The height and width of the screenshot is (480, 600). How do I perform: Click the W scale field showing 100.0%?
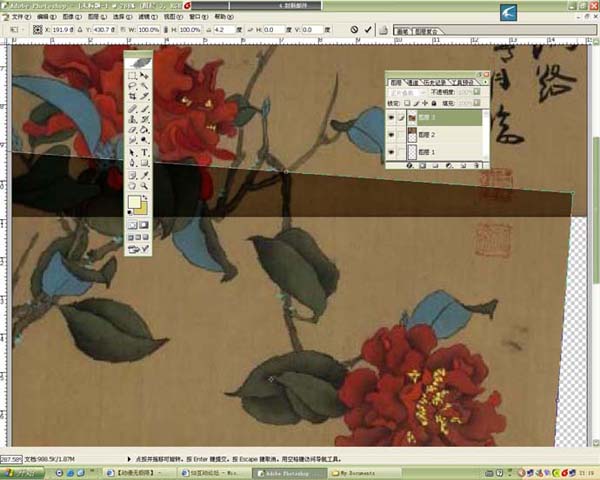point(148,29)
